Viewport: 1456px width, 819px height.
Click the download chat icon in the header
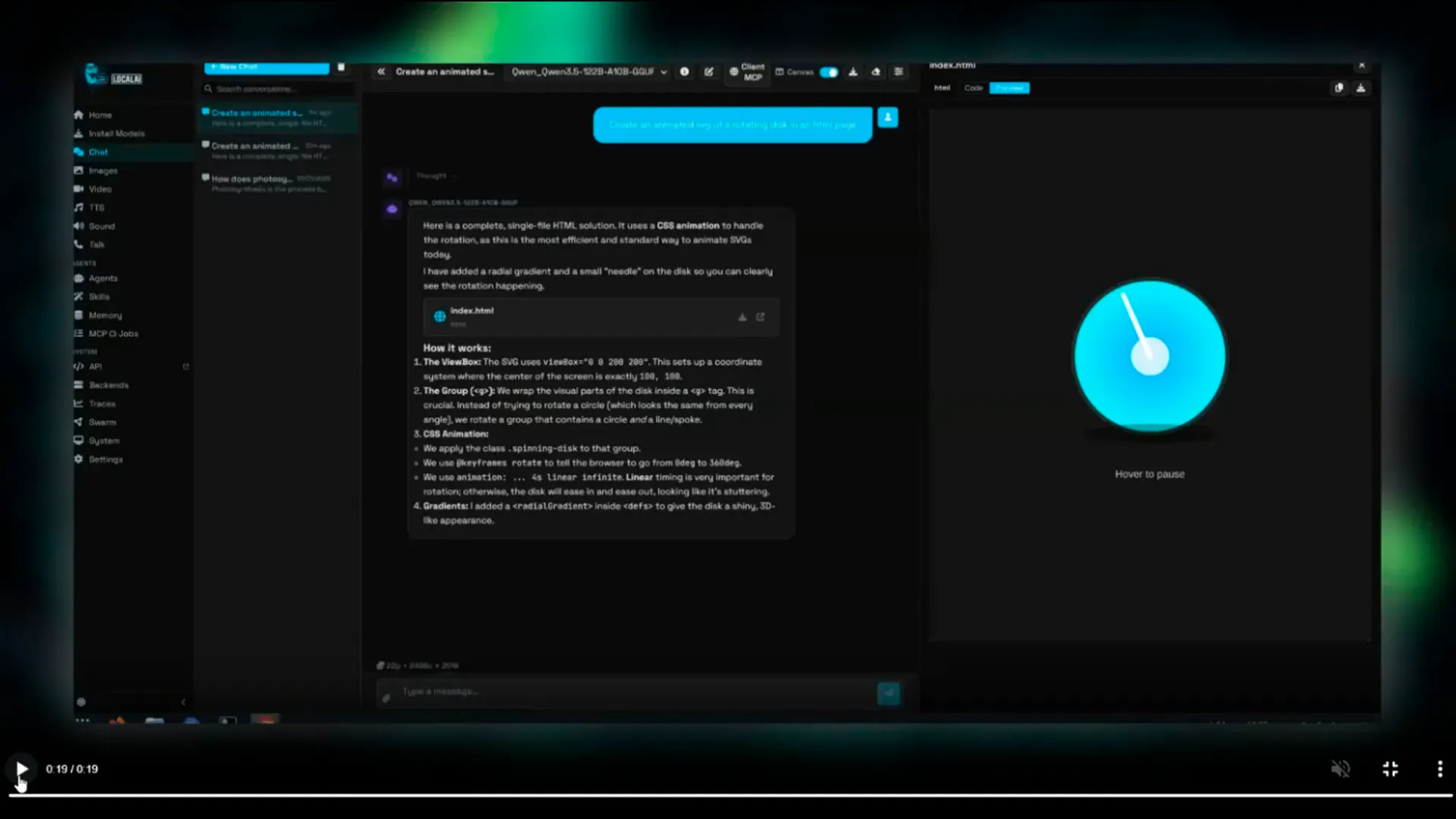click(853, 71)
